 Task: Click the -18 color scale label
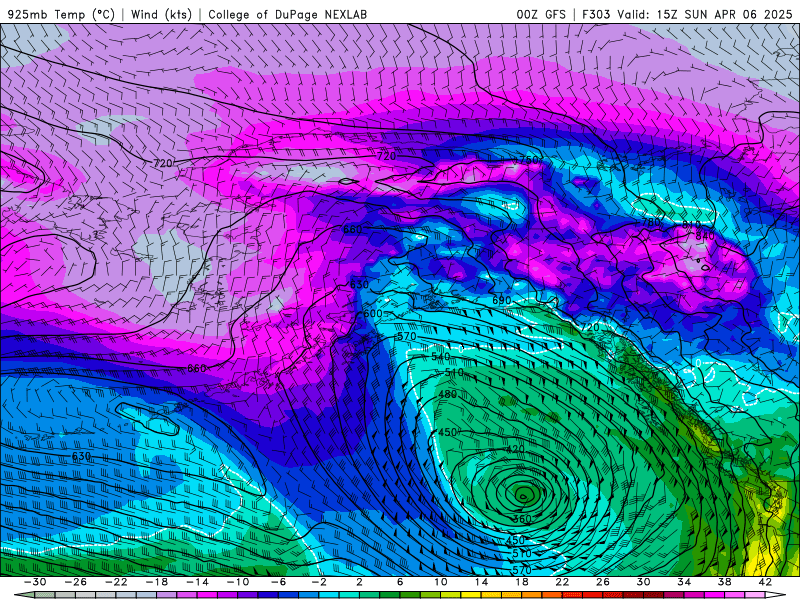(x=157, y=582)
